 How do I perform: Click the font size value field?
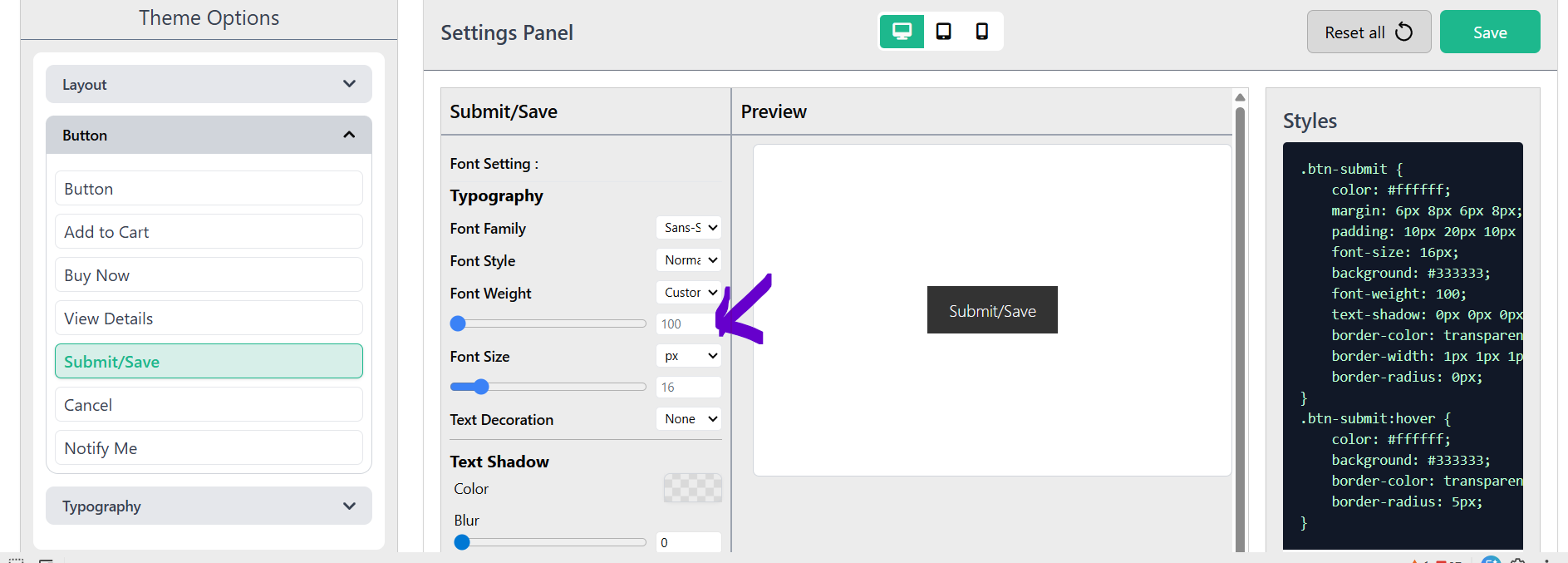coord(689,387)
